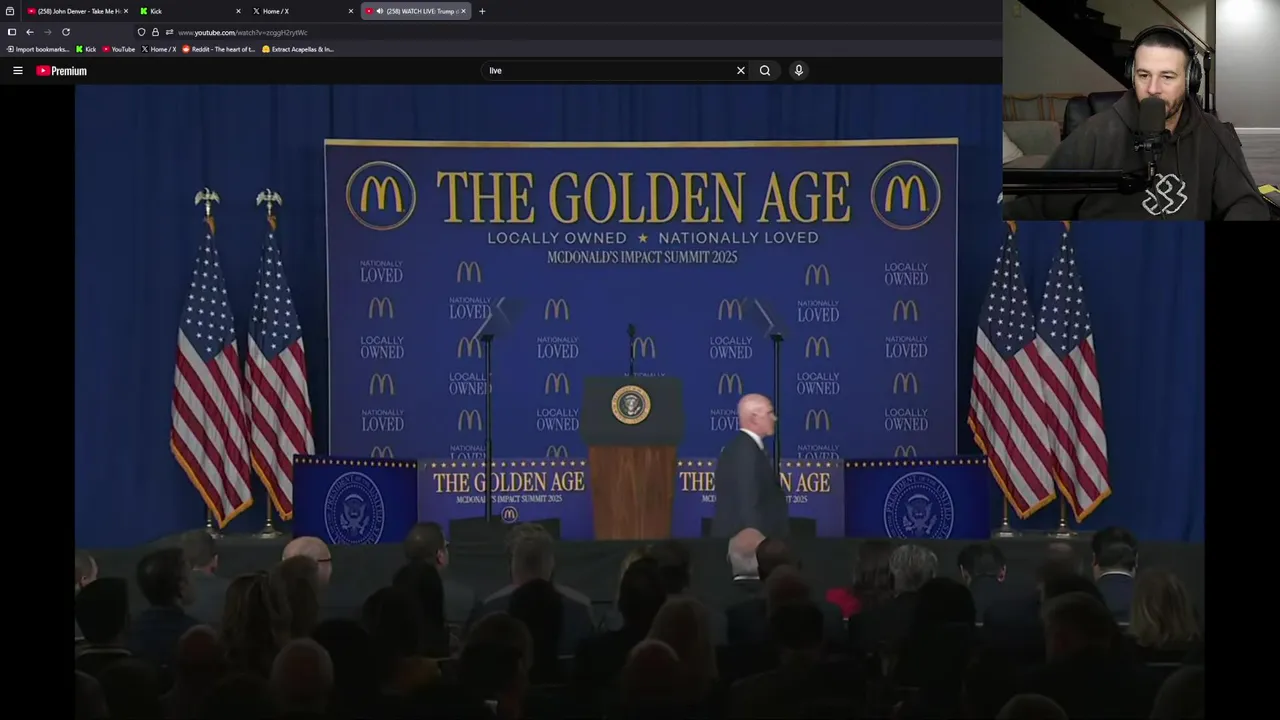Screen dimensions: 1280x720
Task: Open site permissions icon in address bar
Action: point(169,32)
